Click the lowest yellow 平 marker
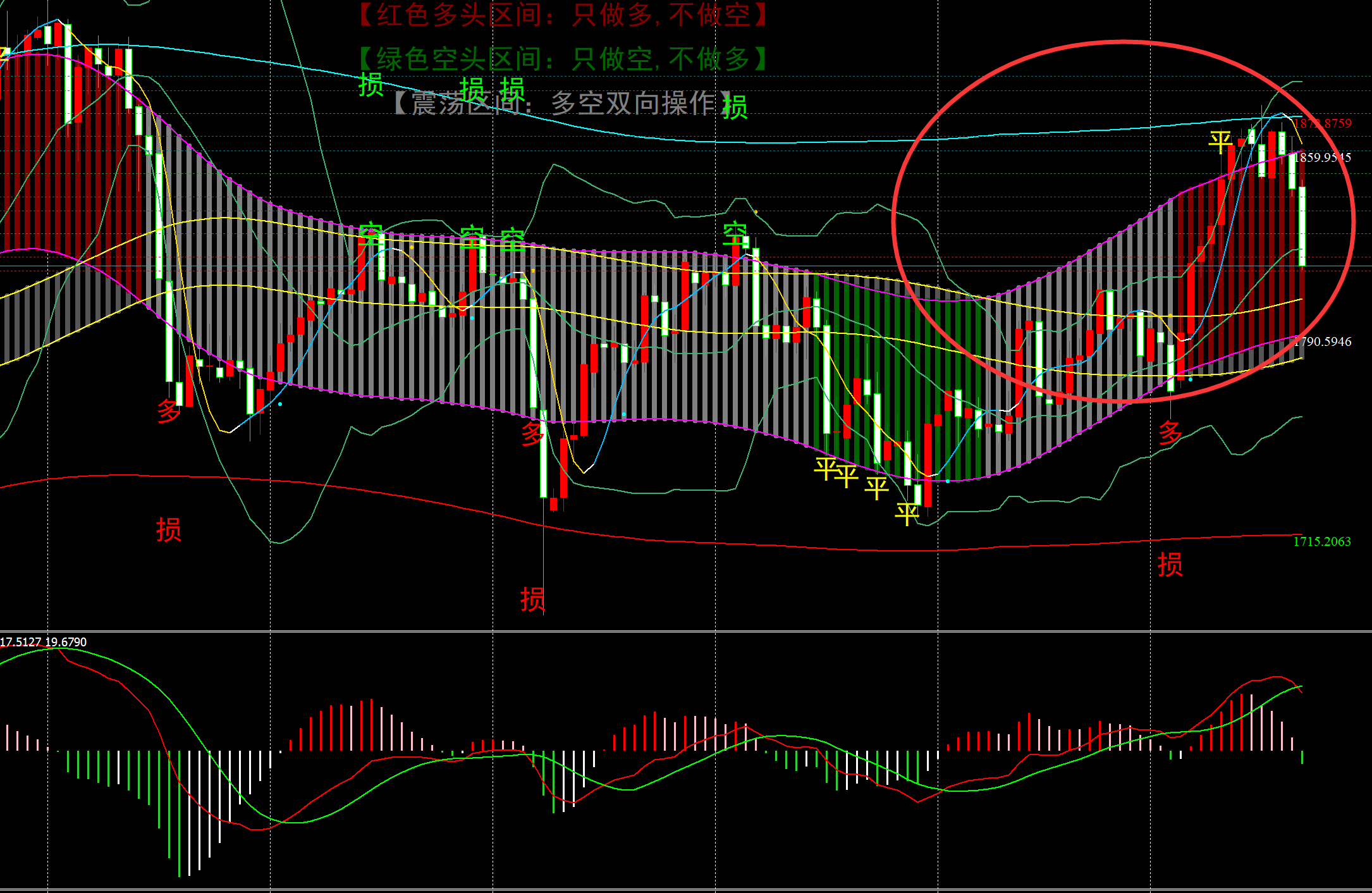Viewport: 1372px width, 893px height. [x=907, y=514]
